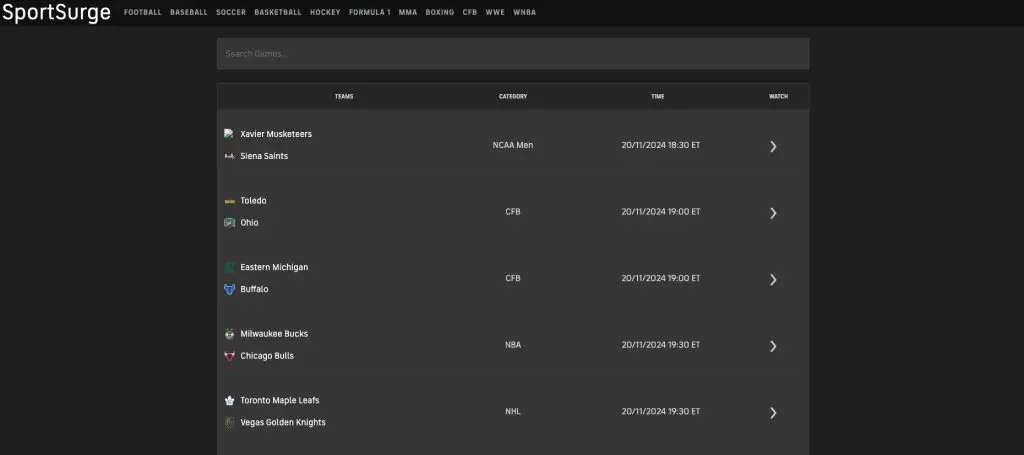Open the SportSurge home logo
This screenshot has height=455, width=1024.
(x=56, y=12)
